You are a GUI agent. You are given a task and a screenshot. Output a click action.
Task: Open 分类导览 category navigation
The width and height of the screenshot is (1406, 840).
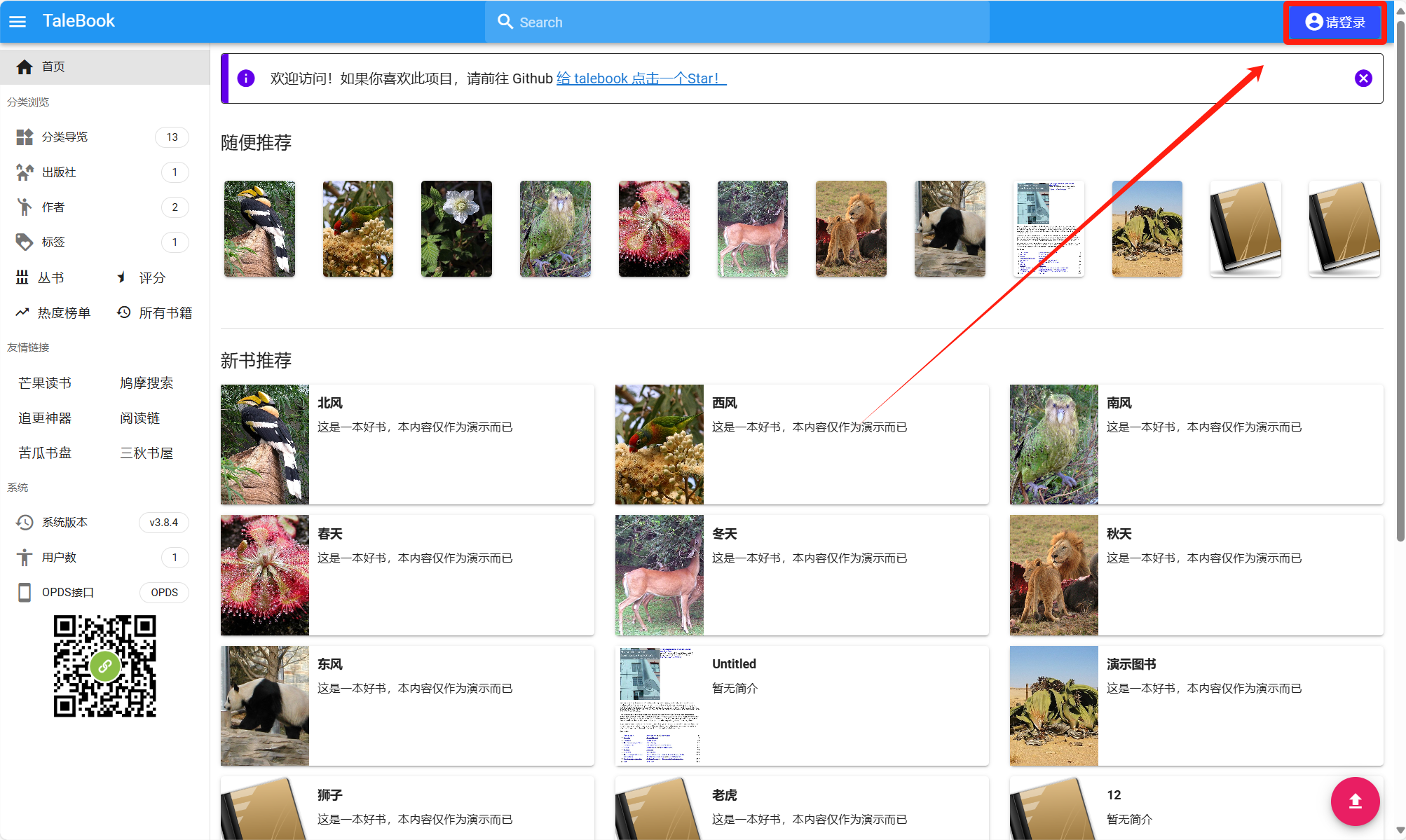[64, 137]
